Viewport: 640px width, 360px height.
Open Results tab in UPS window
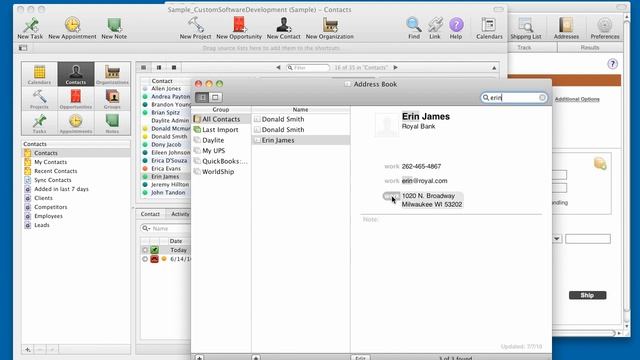click(x=590, y=48)
